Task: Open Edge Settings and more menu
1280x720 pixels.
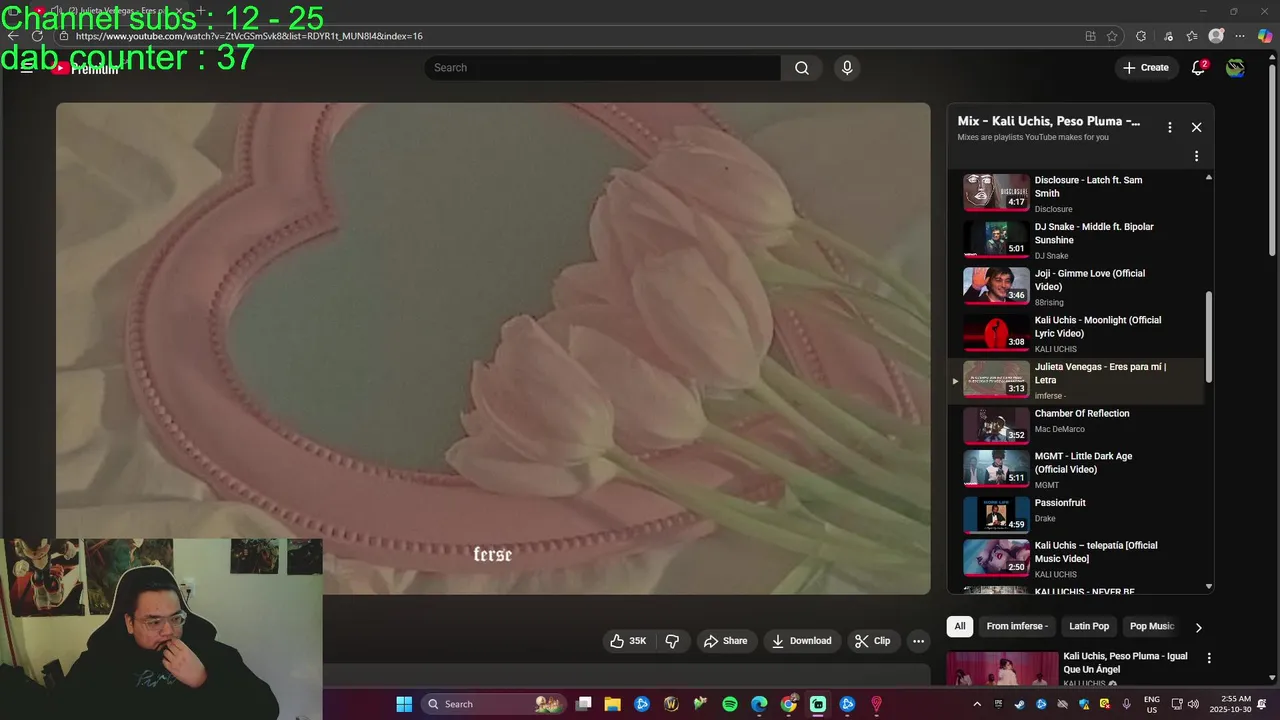Action: tap(1240, 36)
